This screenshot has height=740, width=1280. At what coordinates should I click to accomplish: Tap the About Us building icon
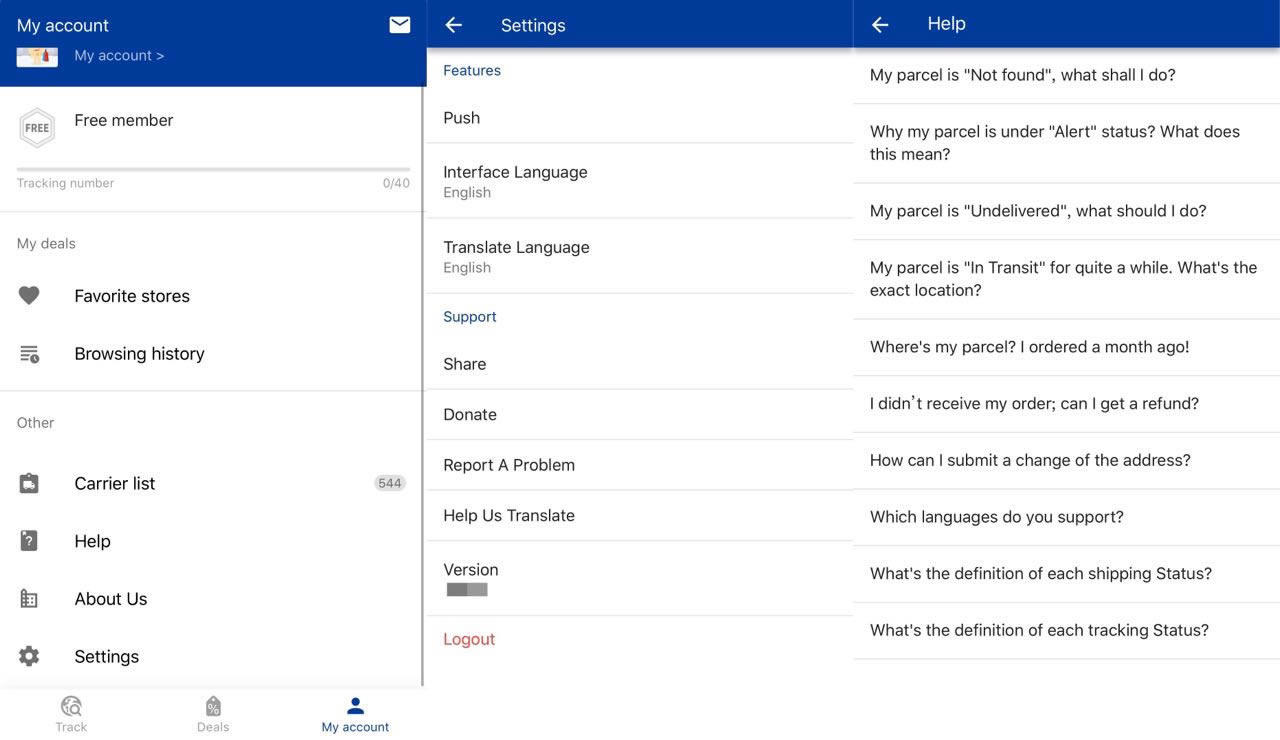point(29,599)
